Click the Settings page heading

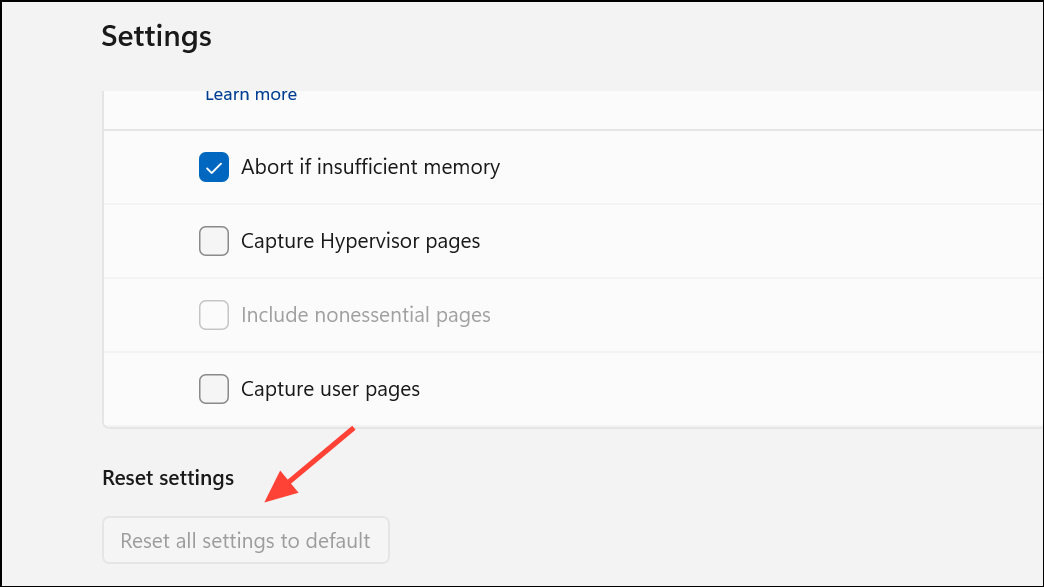click(x=156, y=37)
